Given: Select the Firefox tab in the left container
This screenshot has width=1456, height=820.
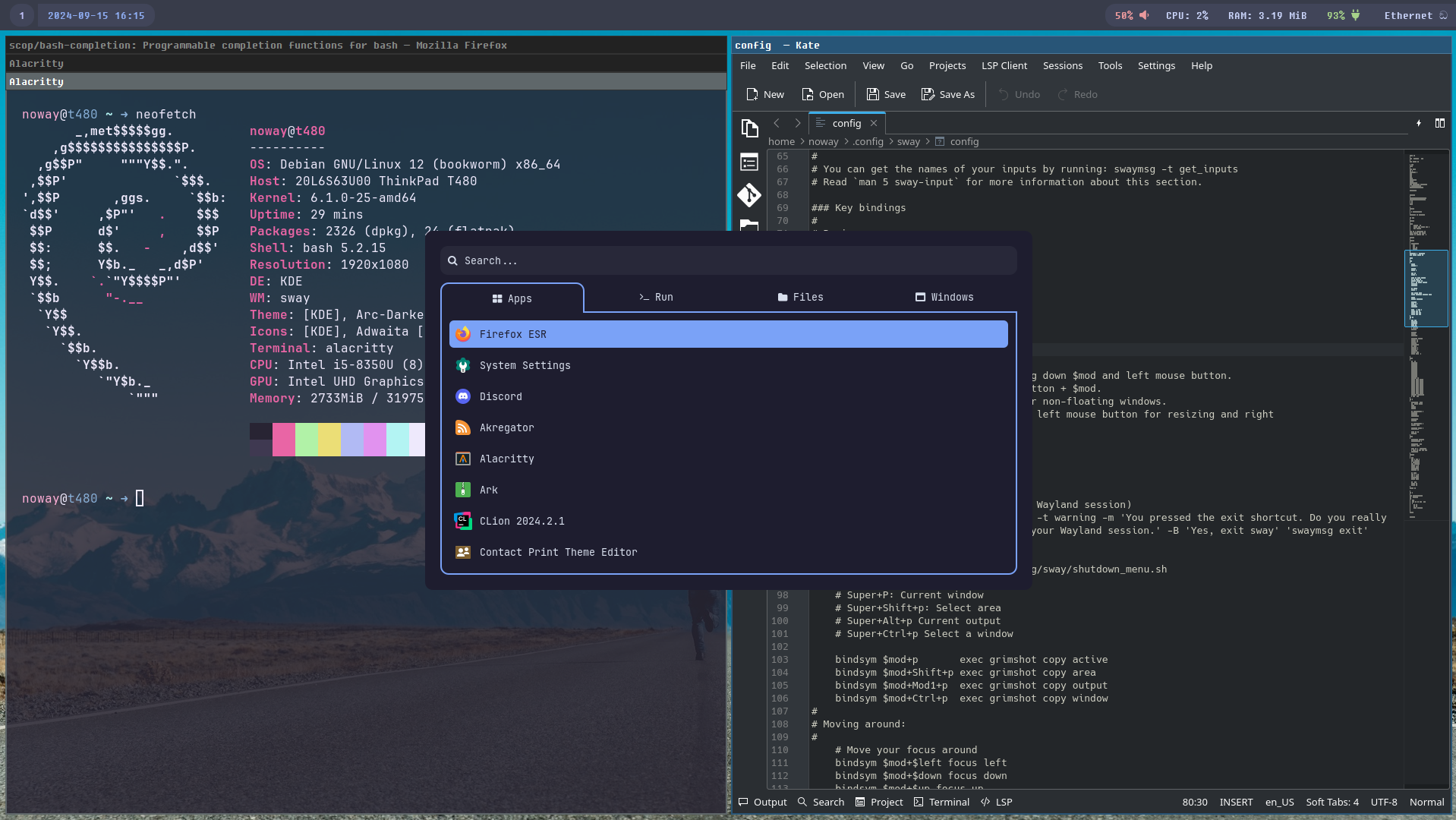Looking at the screenshot, I should (366, 46).
